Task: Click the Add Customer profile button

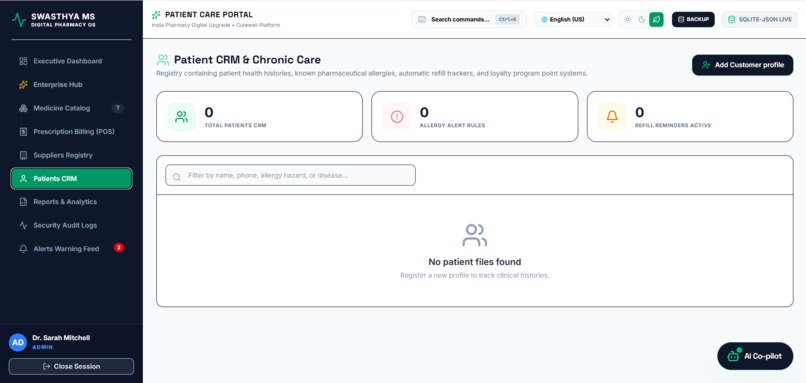Action: point(742,65)
